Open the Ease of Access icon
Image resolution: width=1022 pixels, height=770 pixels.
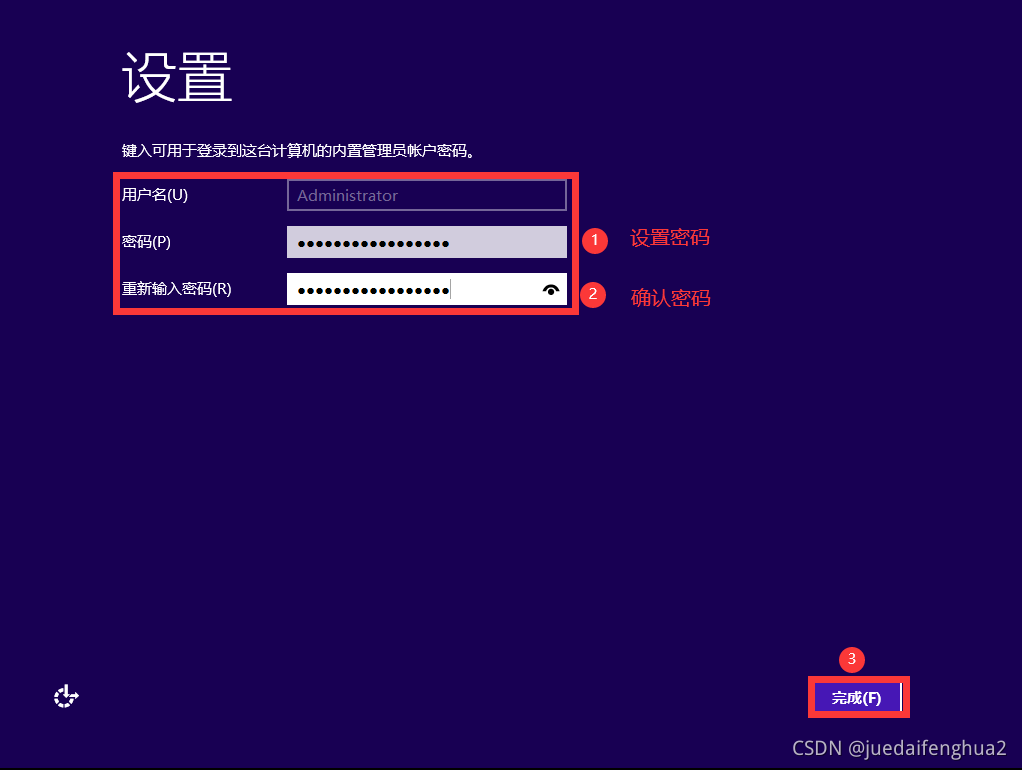coord(66,696)
